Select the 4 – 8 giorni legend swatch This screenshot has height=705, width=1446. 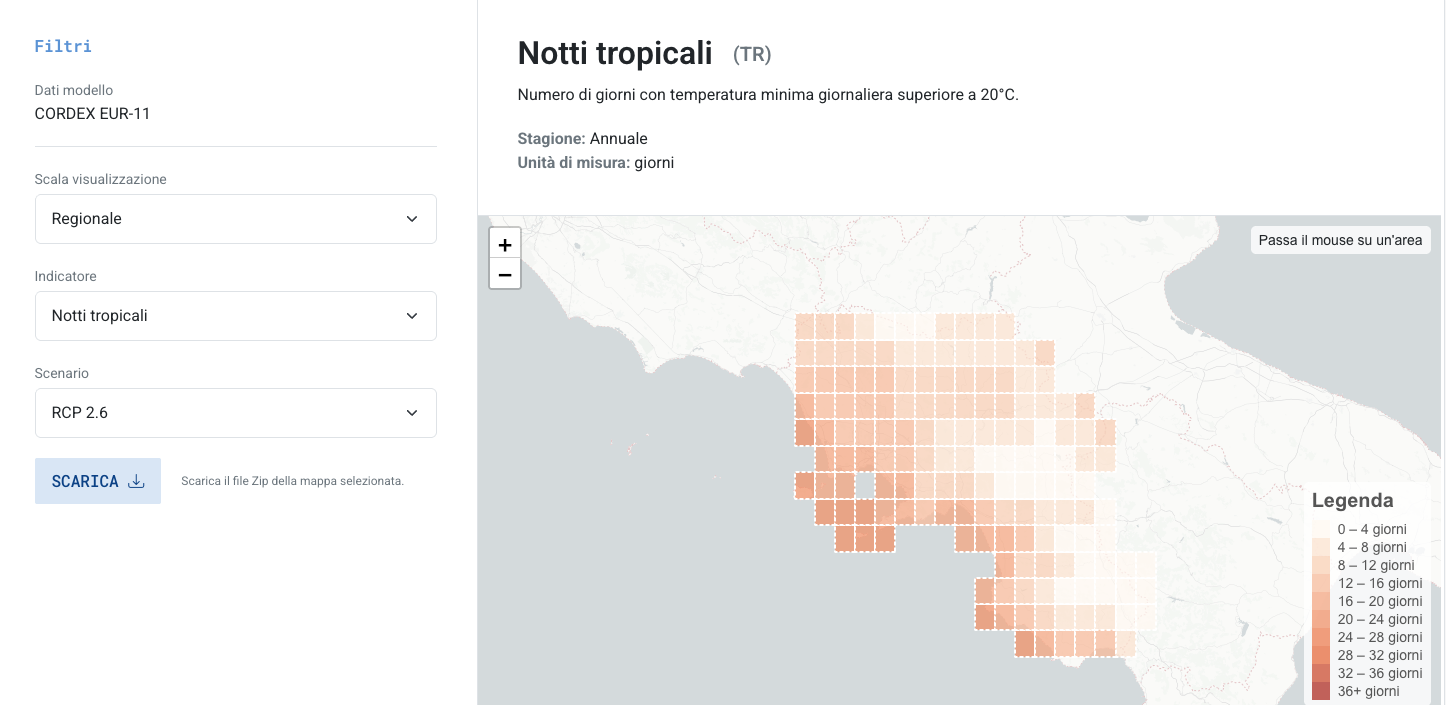[x=1321, y=547]
